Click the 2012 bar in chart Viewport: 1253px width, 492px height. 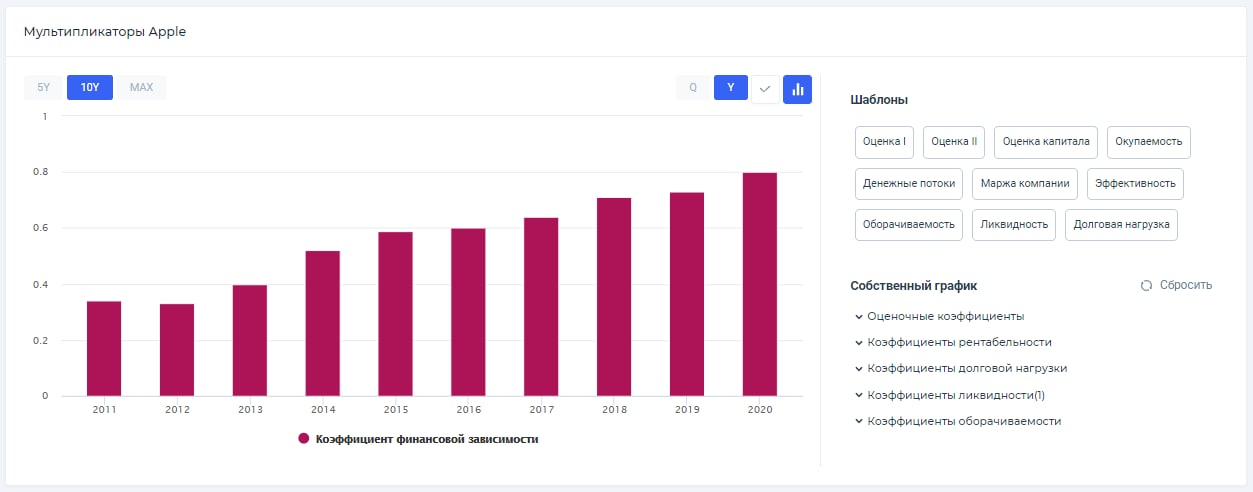[177, 350]
